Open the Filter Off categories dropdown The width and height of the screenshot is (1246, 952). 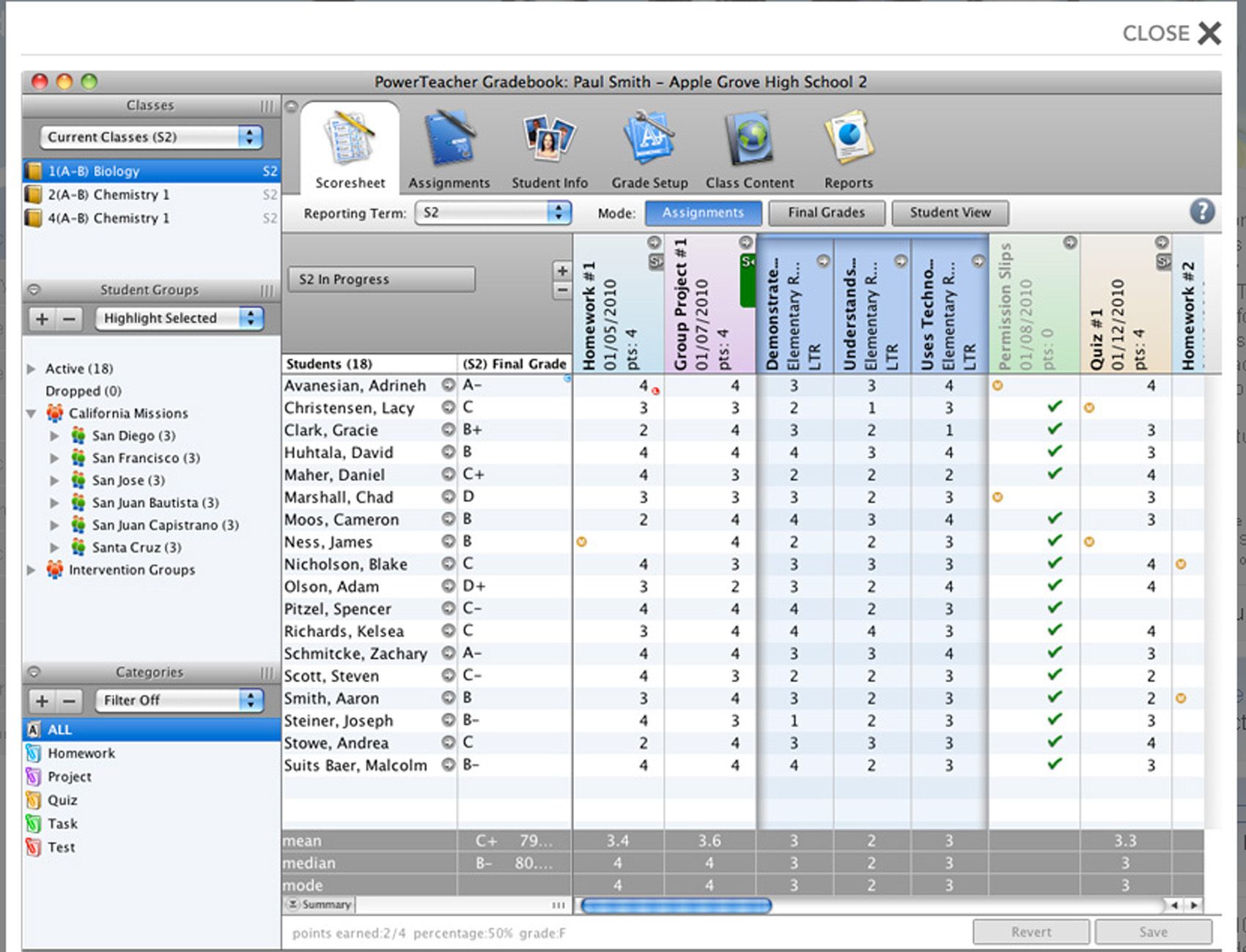180,701
